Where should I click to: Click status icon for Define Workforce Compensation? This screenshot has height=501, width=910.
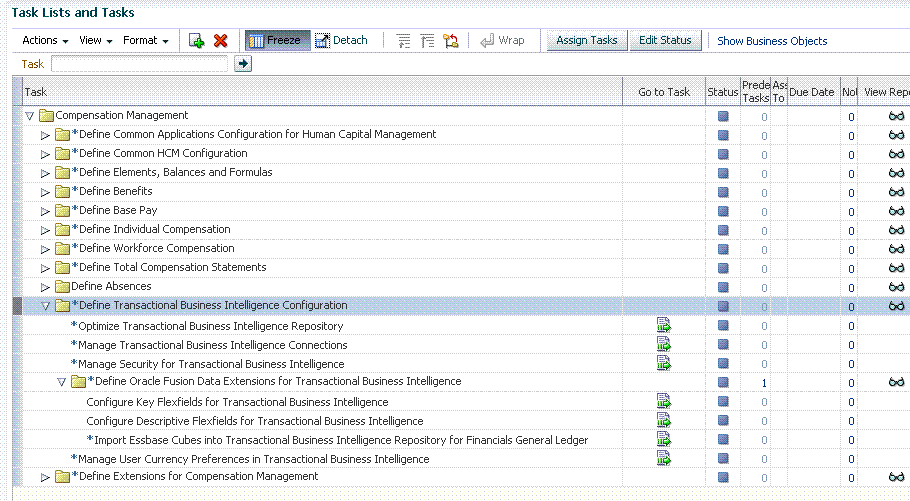[723, 249]
